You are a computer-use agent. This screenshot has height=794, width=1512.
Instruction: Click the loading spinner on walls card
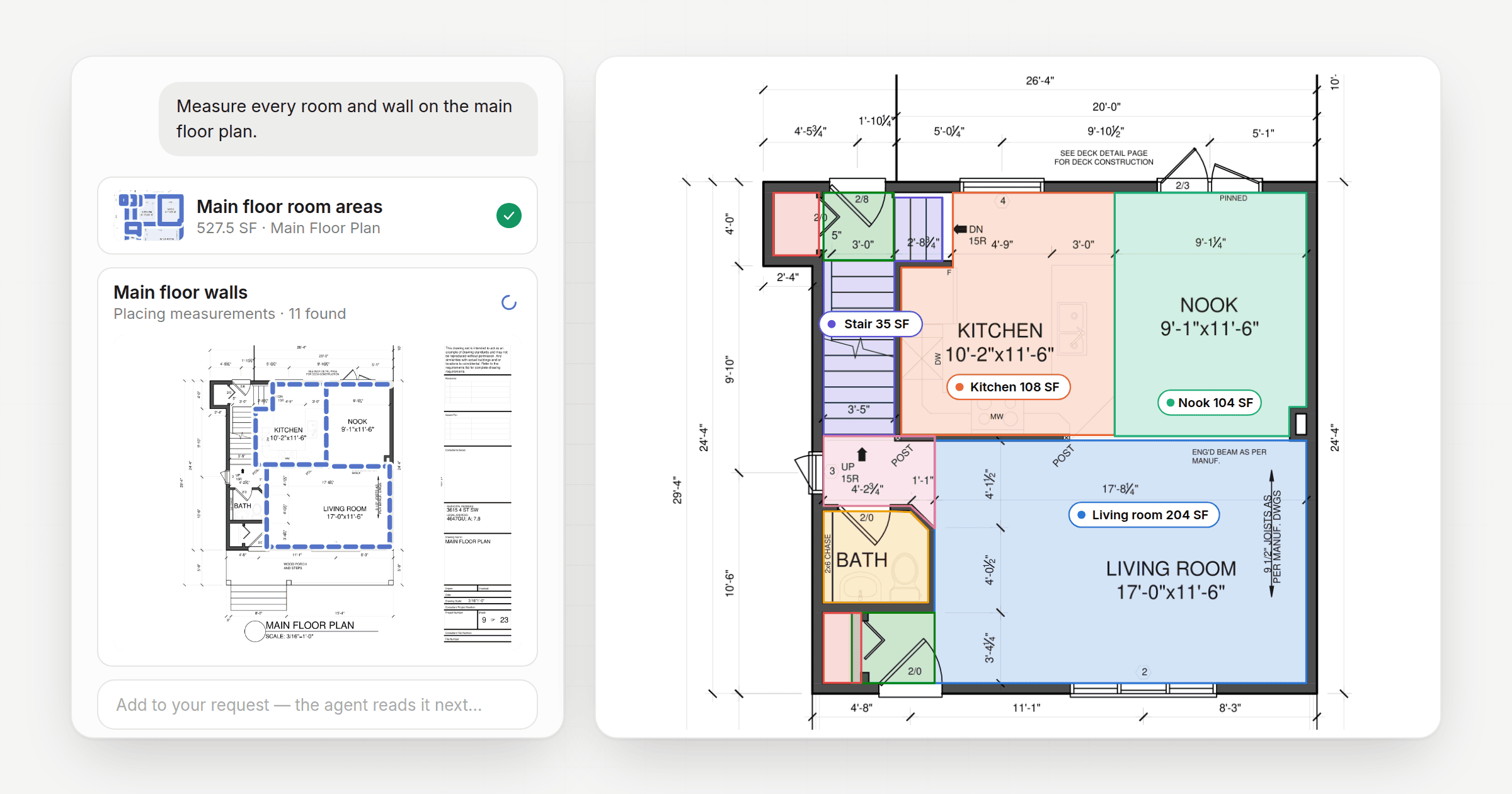tap(508, 303)
